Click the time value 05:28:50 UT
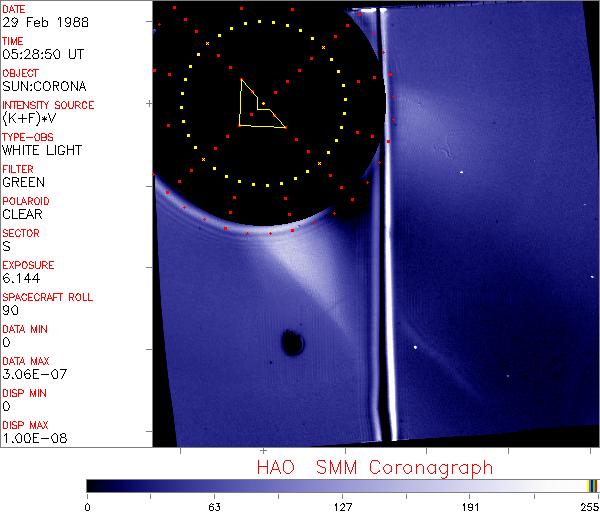 click(x=42, y=55)
